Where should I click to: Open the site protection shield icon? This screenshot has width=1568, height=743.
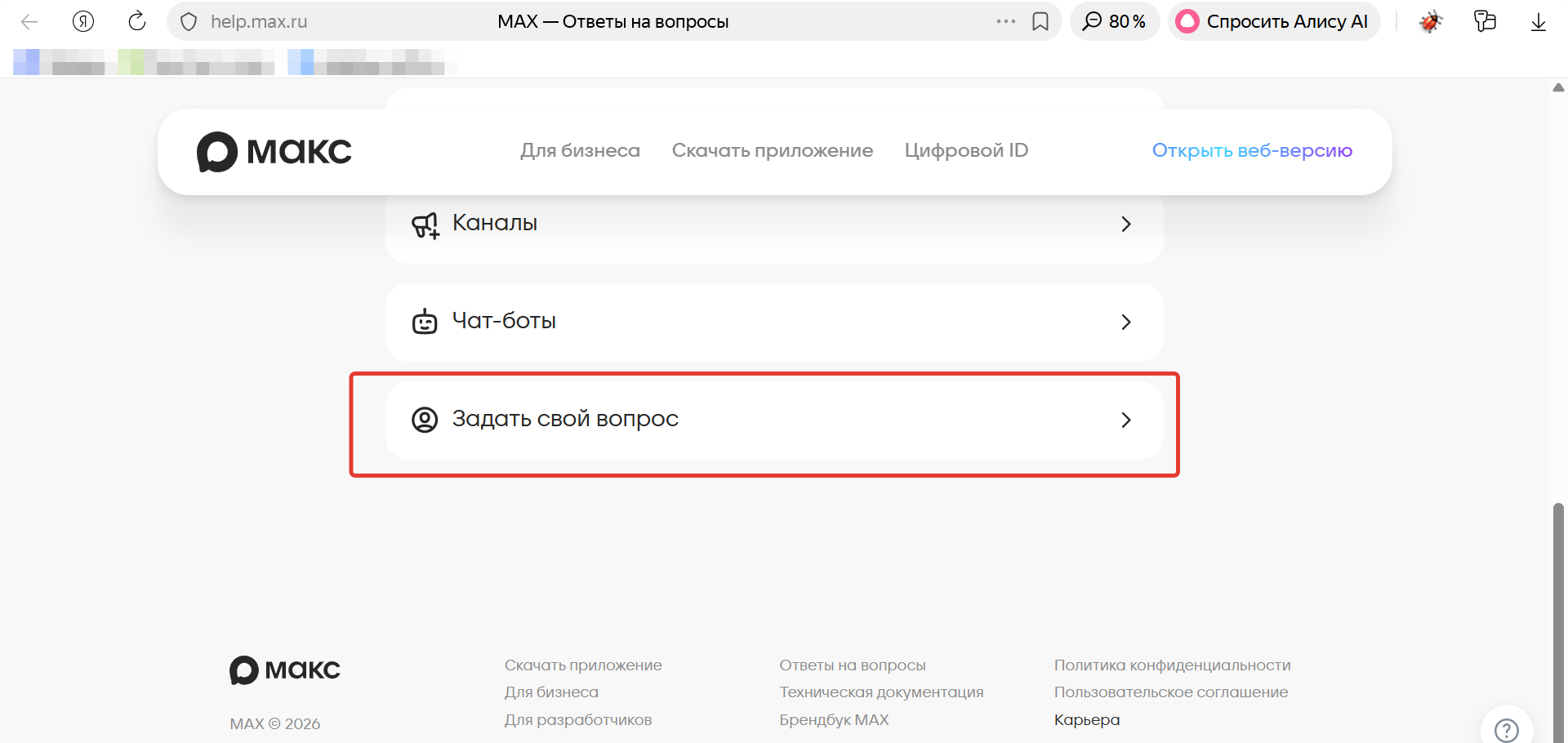(189, 22)
